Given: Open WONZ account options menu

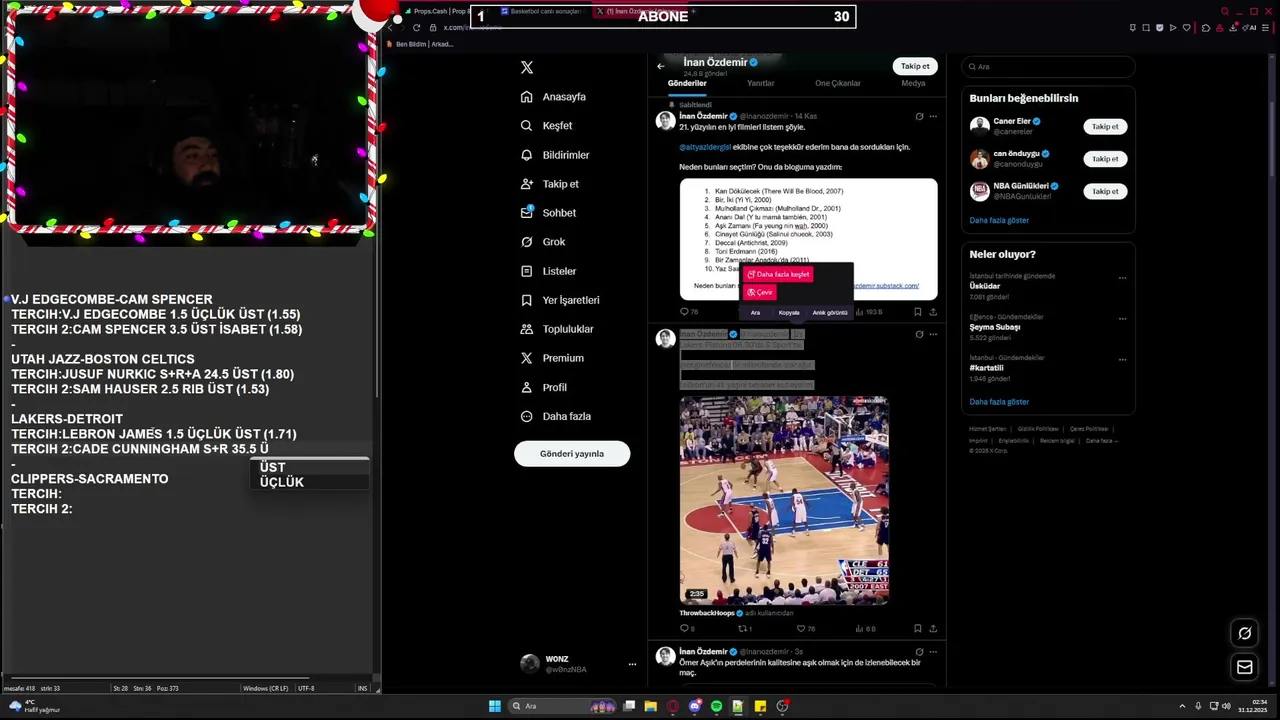Looking at the screenshot, I should point(632,664).
